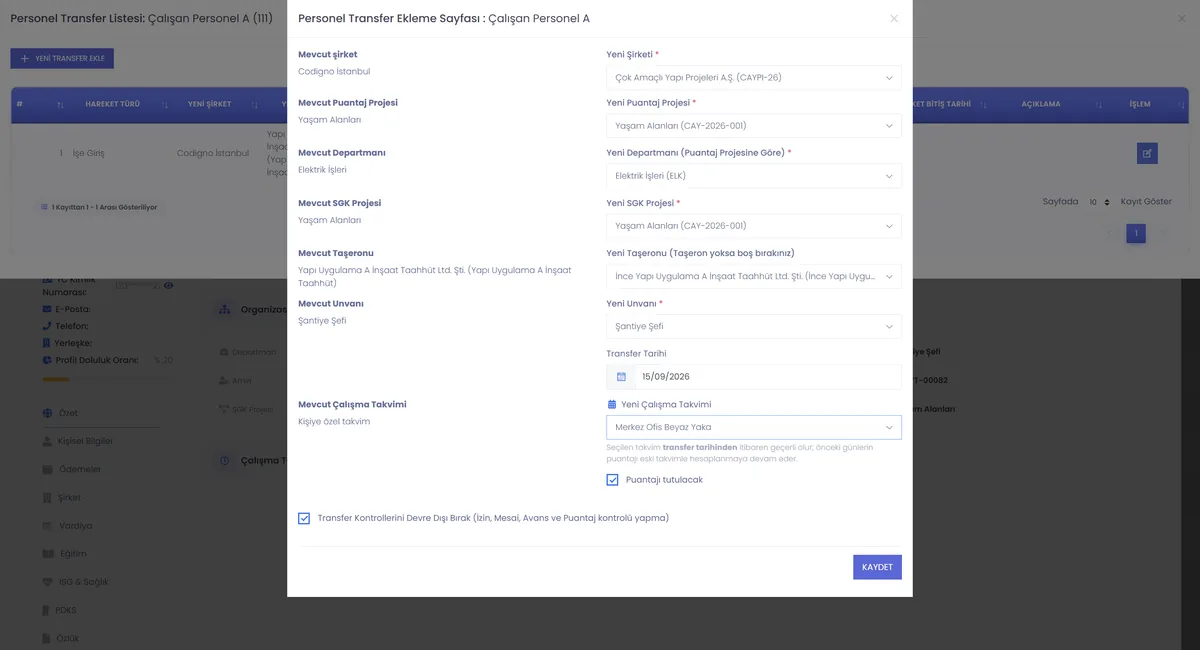Click the Şirket building icon in sidebar
1200x650 pixels.
(x=48, y=497)
